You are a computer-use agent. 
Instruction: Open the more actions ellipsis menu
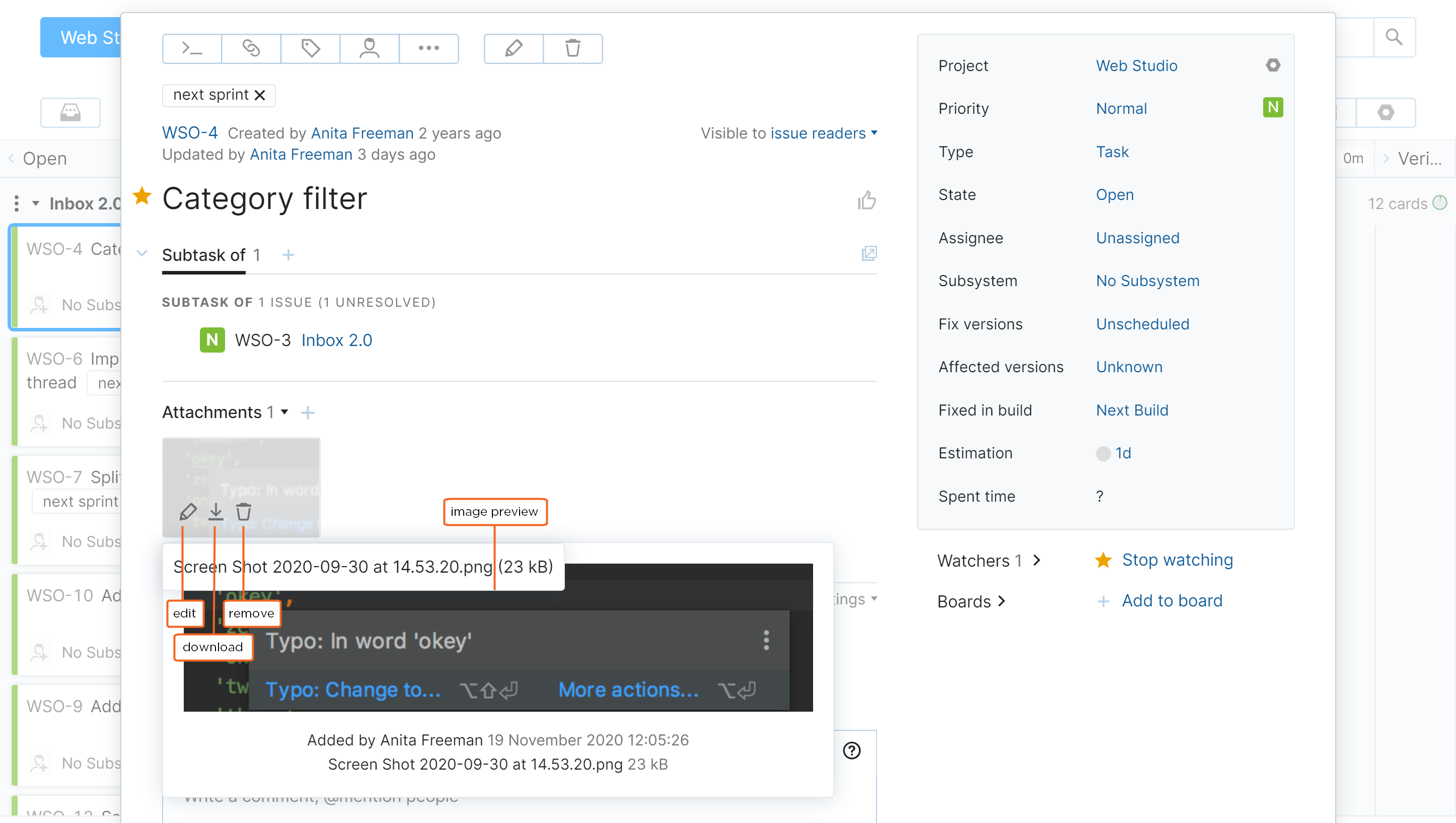tap(428, 49)
